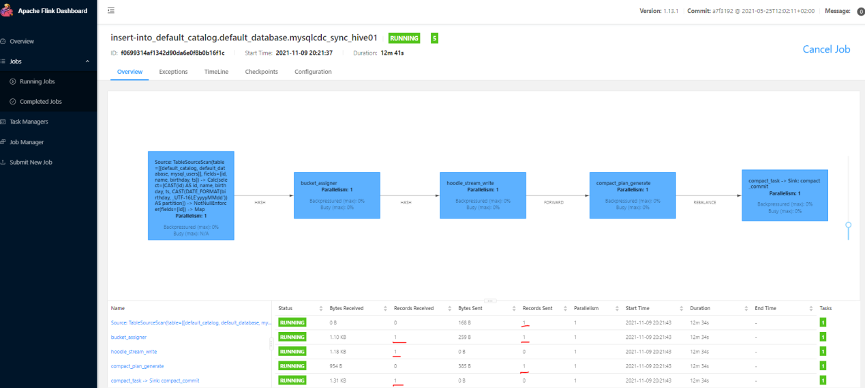866x389 pixels.
Task: Sort by Records Sent column arrows
Action: pos(567,308)
